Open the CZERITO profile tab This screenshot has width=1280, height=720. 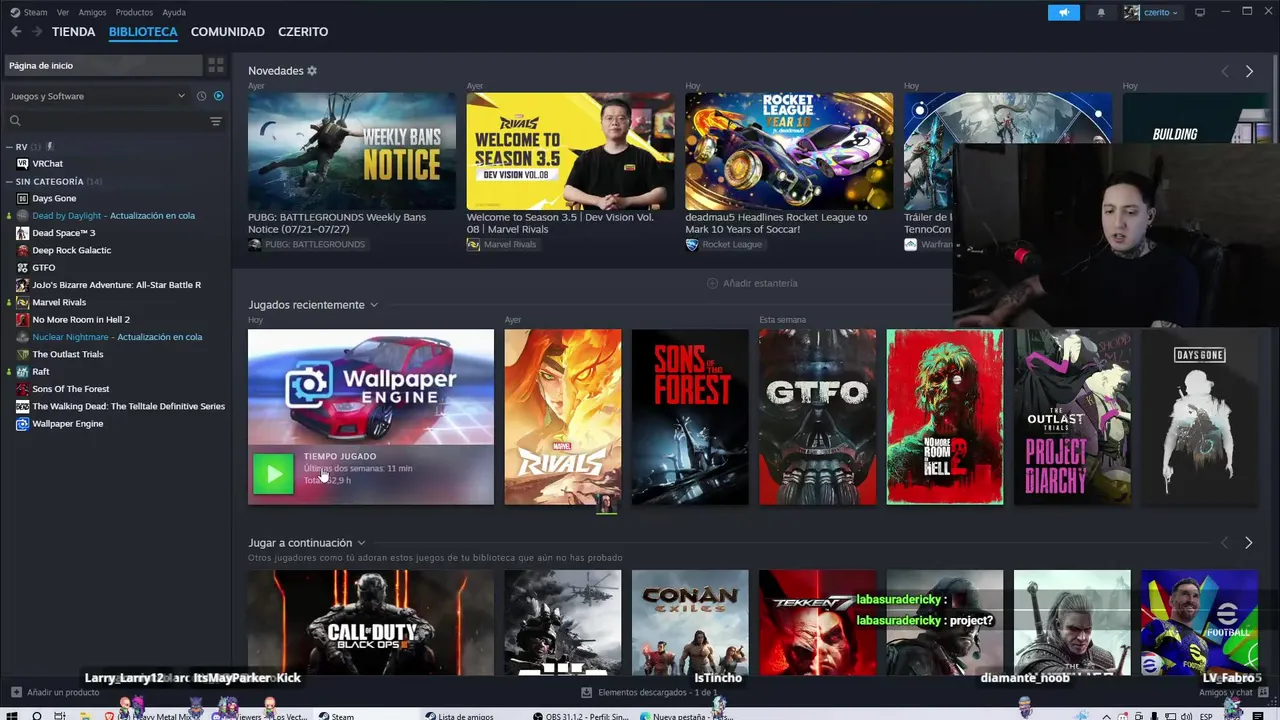click(303, 32)
